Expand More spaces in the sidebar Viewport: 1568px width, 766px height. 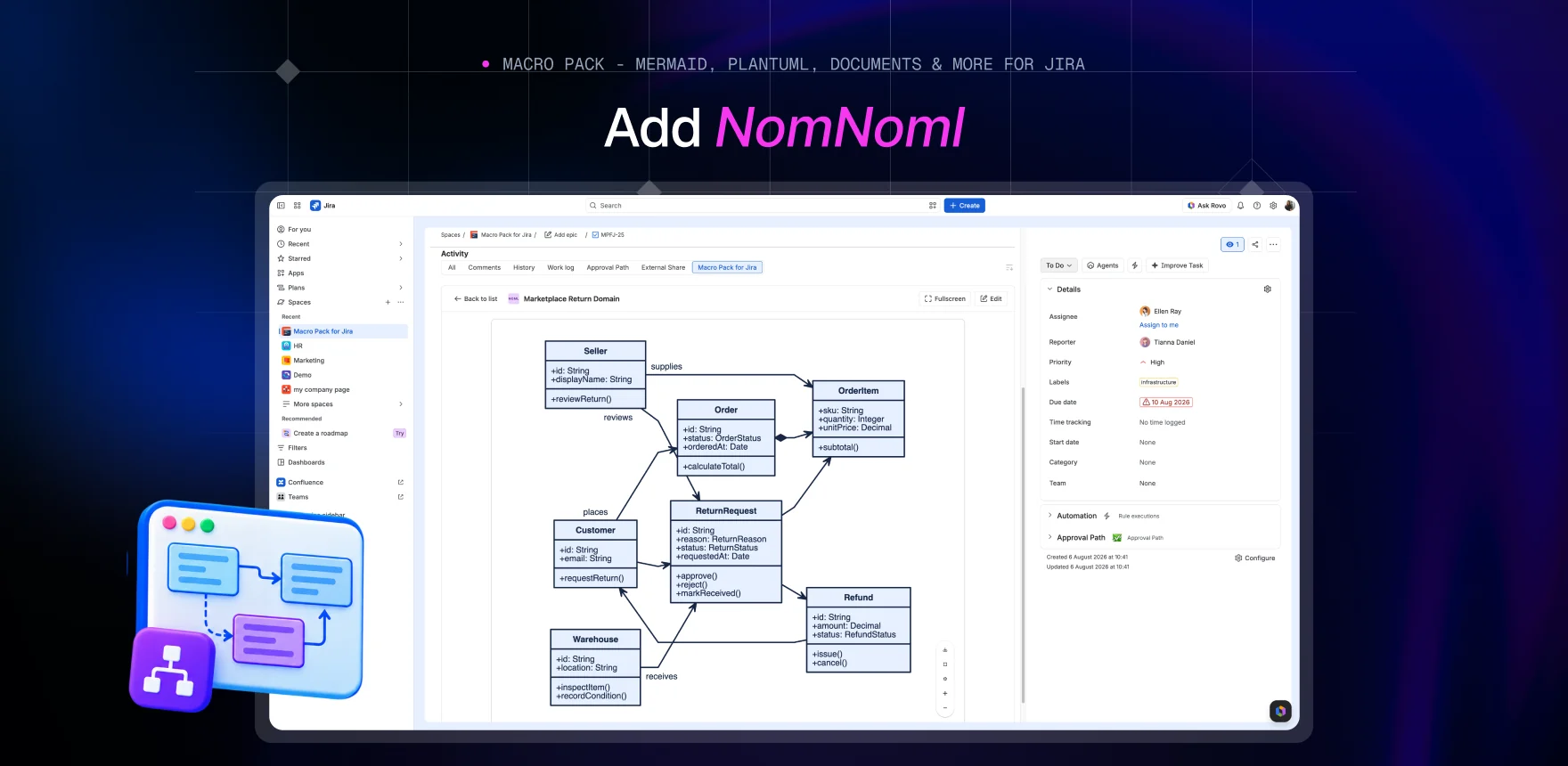(401, 404)
